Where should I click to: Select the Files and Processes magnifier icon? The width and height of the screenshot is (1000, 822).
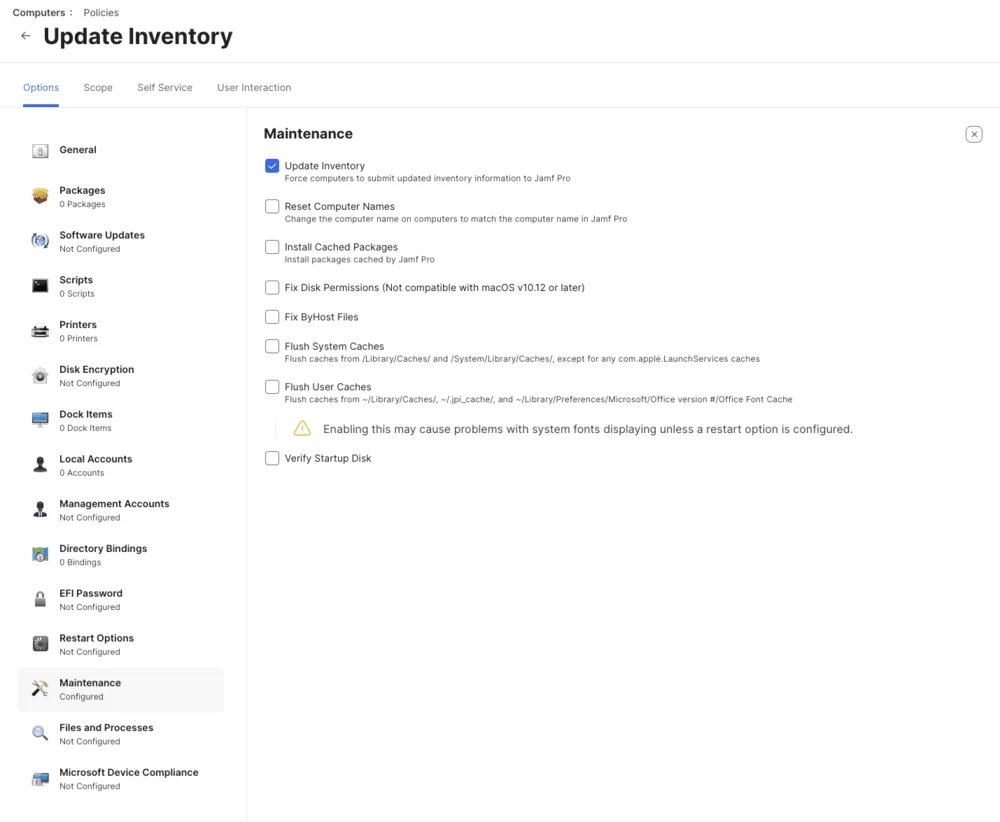pyautogui.click(x=40, y=733)
